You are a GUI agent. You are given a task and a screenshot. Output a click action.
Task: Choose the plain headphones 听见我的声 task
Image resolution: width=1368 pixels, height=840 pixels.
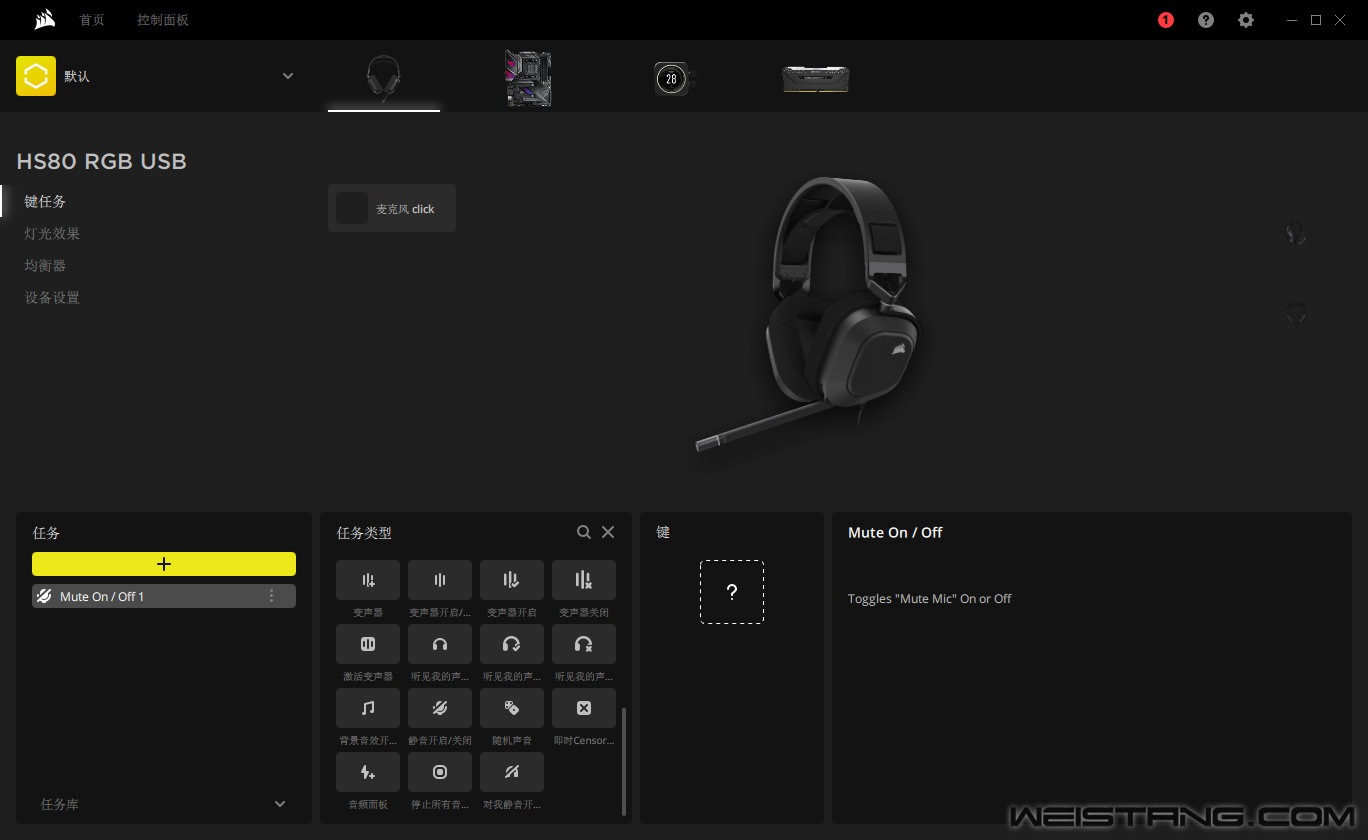click(440, 644)
